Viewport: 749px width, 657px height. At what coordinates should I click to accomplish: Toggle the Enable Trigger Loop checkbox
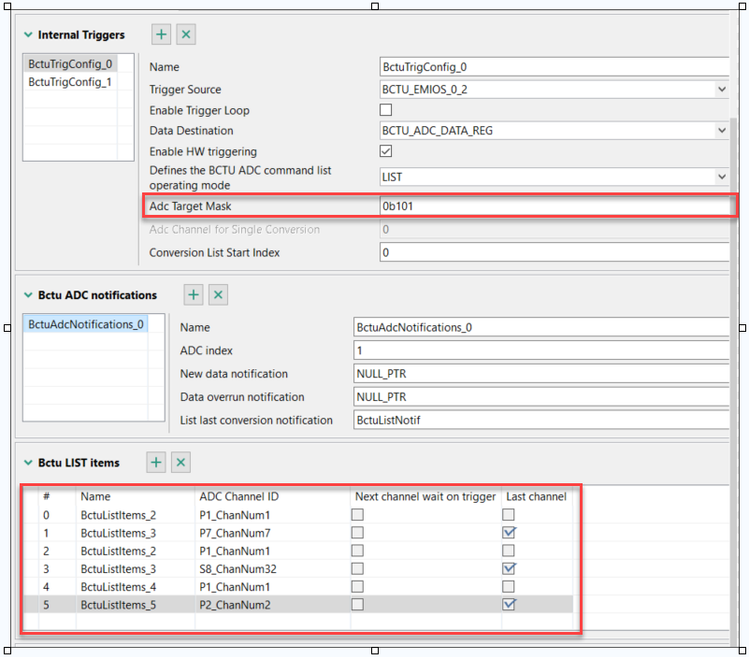coord(385,110)
